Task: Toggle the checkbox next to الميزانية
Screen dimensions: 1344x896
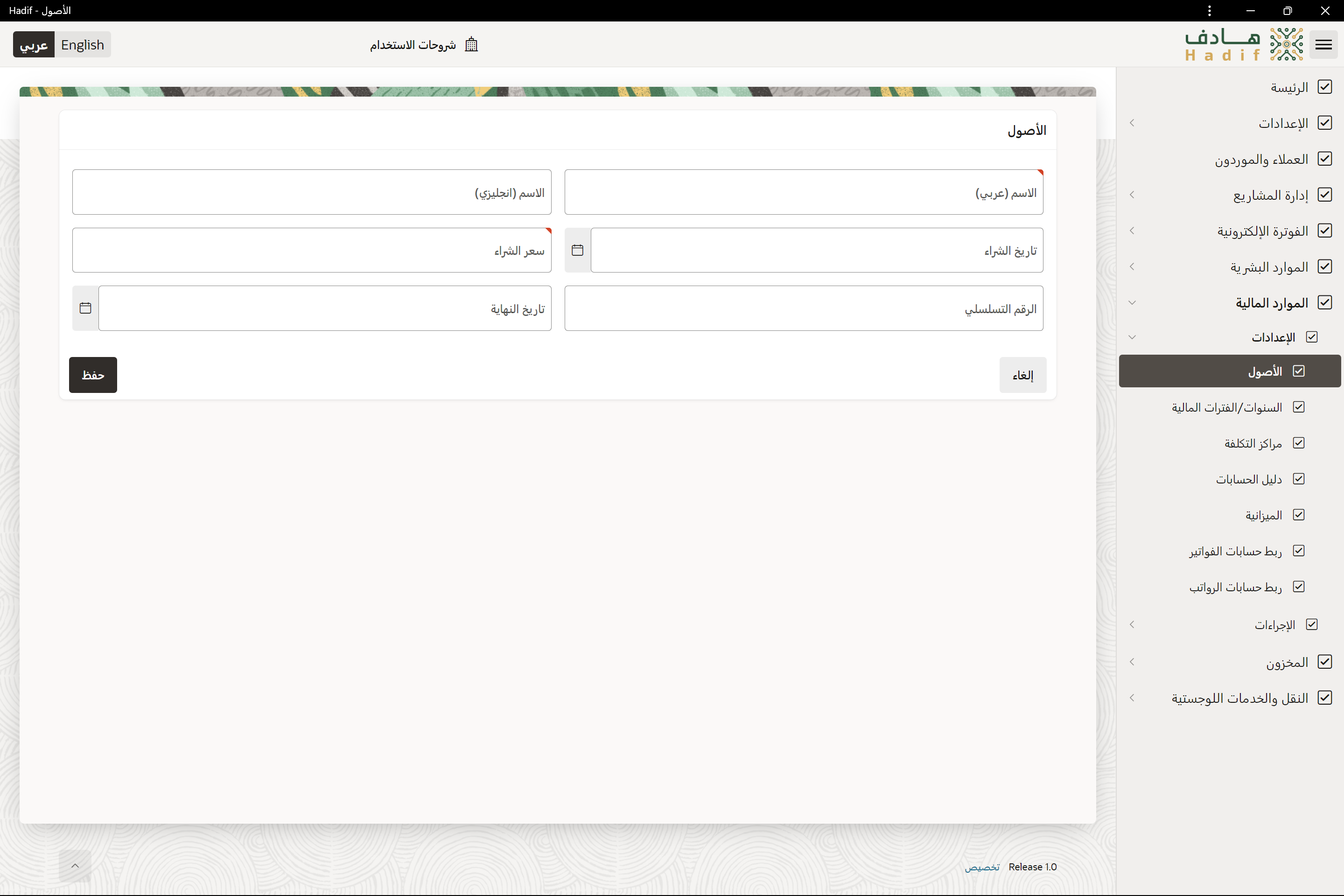Action: (1299, 514)
